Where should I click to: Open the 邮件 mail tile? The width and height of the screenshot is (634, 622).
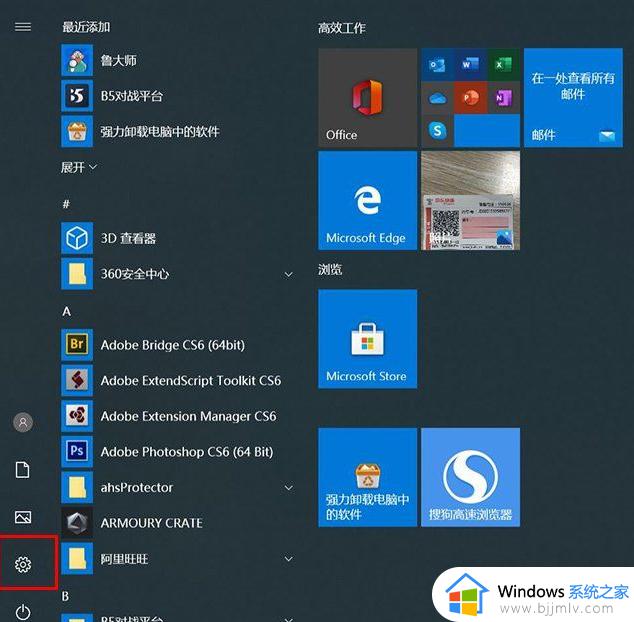point(573,97)
